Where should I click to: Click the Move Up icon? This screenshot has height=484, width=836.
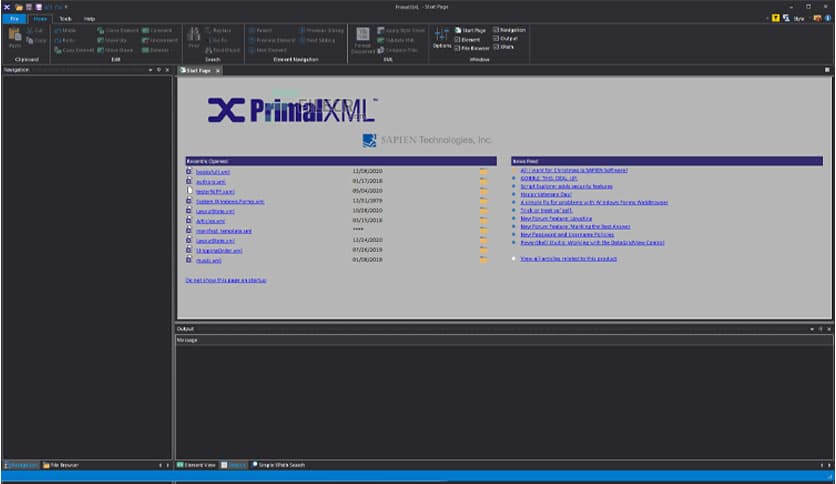[100, 41]
